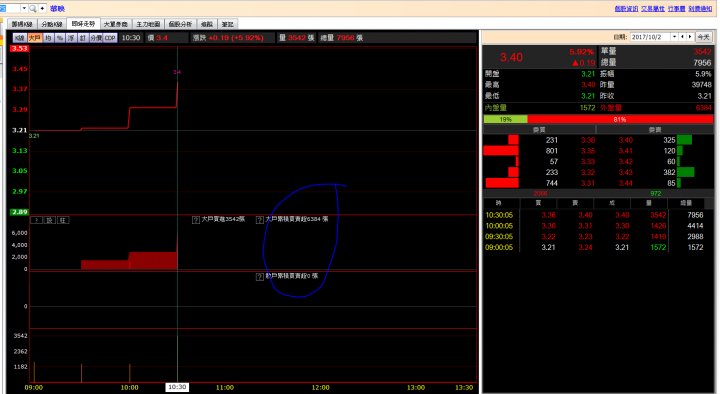Click help icon next to 大戶買進3542張
The width and height of the screenshot is (720, 394).
point(196,220)
